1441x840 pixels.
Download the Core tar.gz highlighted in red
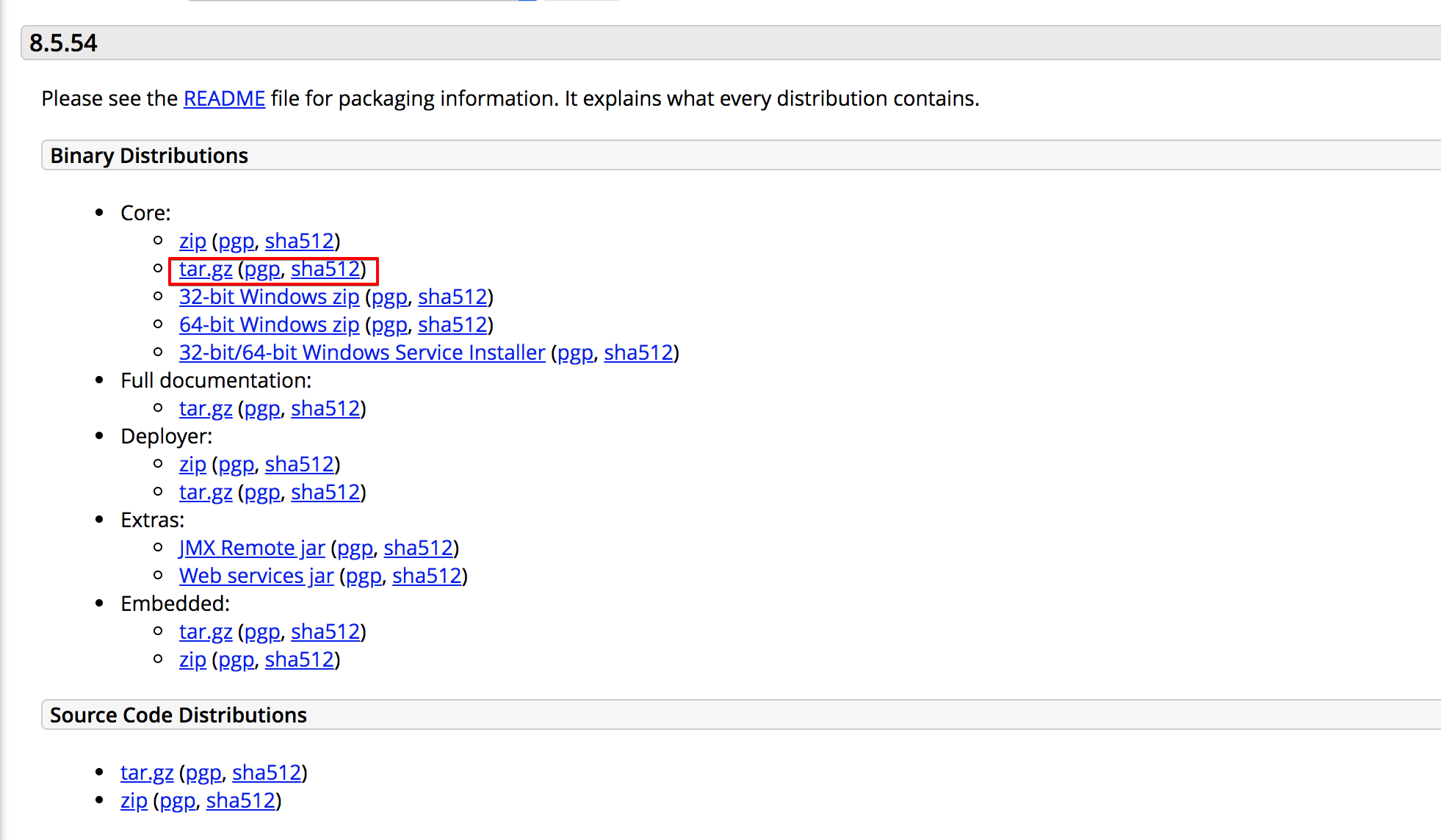tap(206, 269)
